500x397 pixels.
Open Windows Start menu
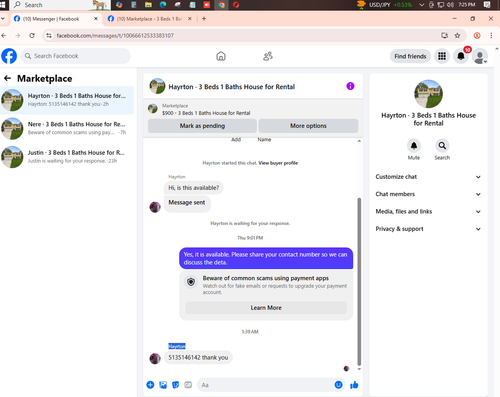(x=3, y=5)
